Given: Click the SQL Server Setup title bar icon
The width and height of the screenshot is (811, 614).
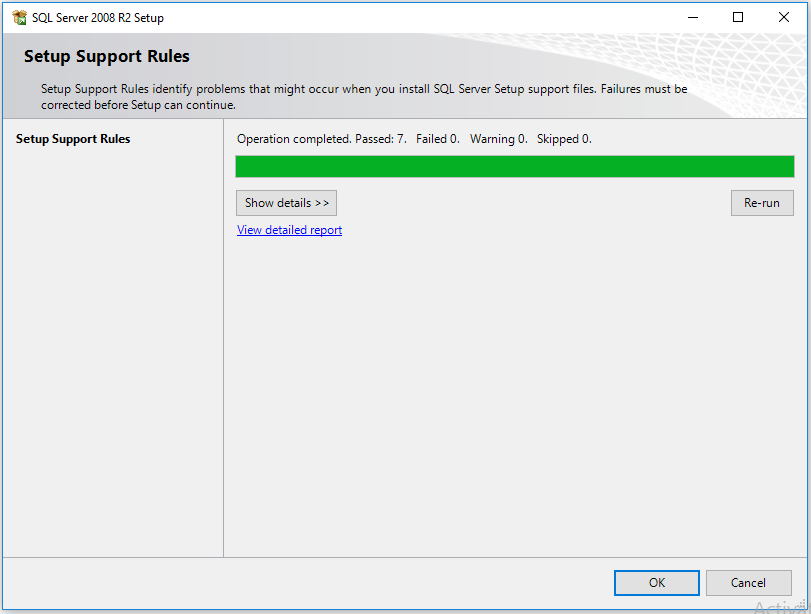Looking at the screenshot, I should 19,18.
